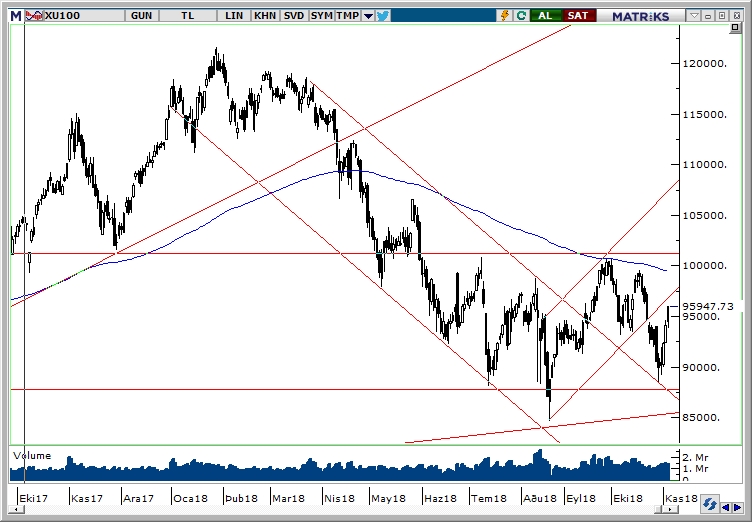Click the 2. Mr volume axis label

(x=696, y=457)
